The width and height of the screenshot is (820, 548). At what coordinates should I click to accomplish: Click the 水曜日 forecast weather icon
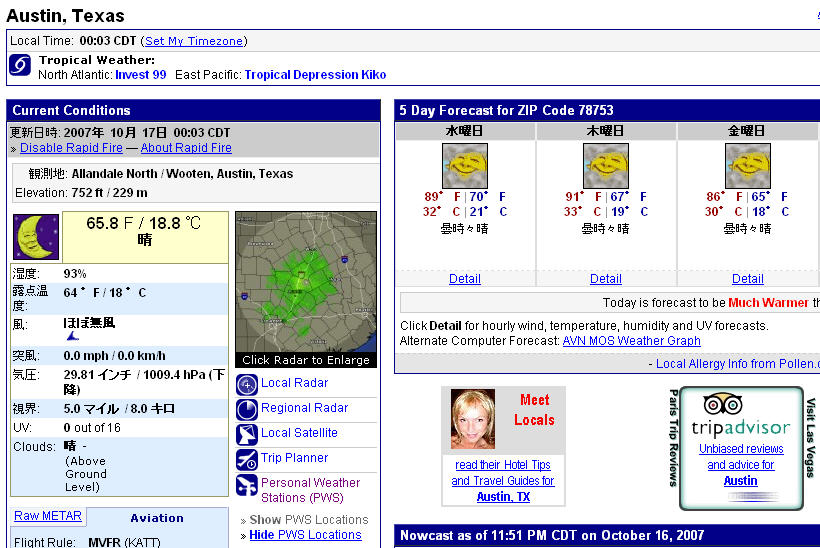pyautogui.click(x=465, y=166)
